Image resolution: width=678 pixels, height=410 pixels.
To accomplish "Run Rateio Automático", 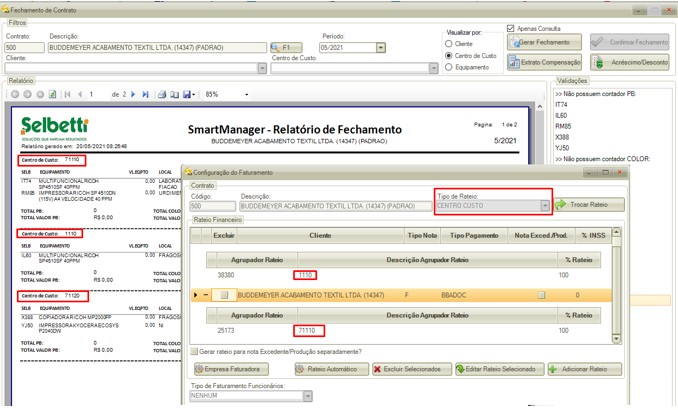I will pos(332,369).
